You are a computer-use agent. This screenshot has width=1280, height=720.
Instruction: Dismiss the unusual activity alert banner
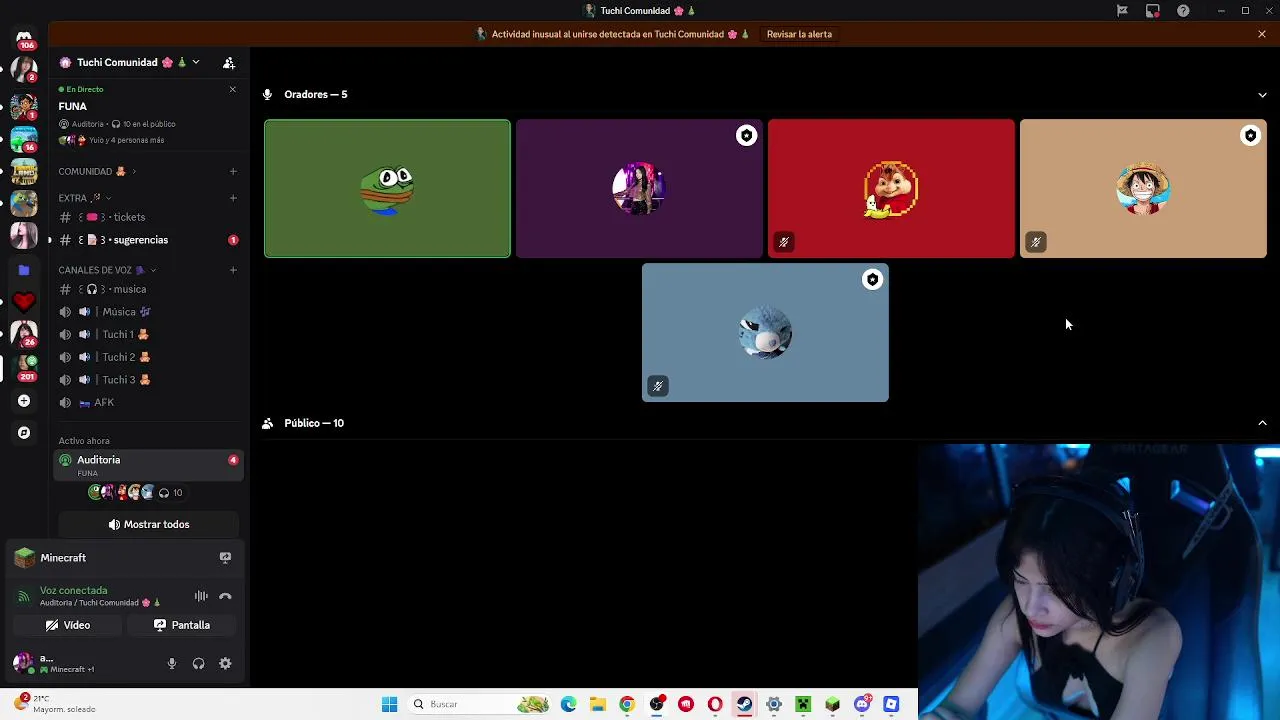1262,34
